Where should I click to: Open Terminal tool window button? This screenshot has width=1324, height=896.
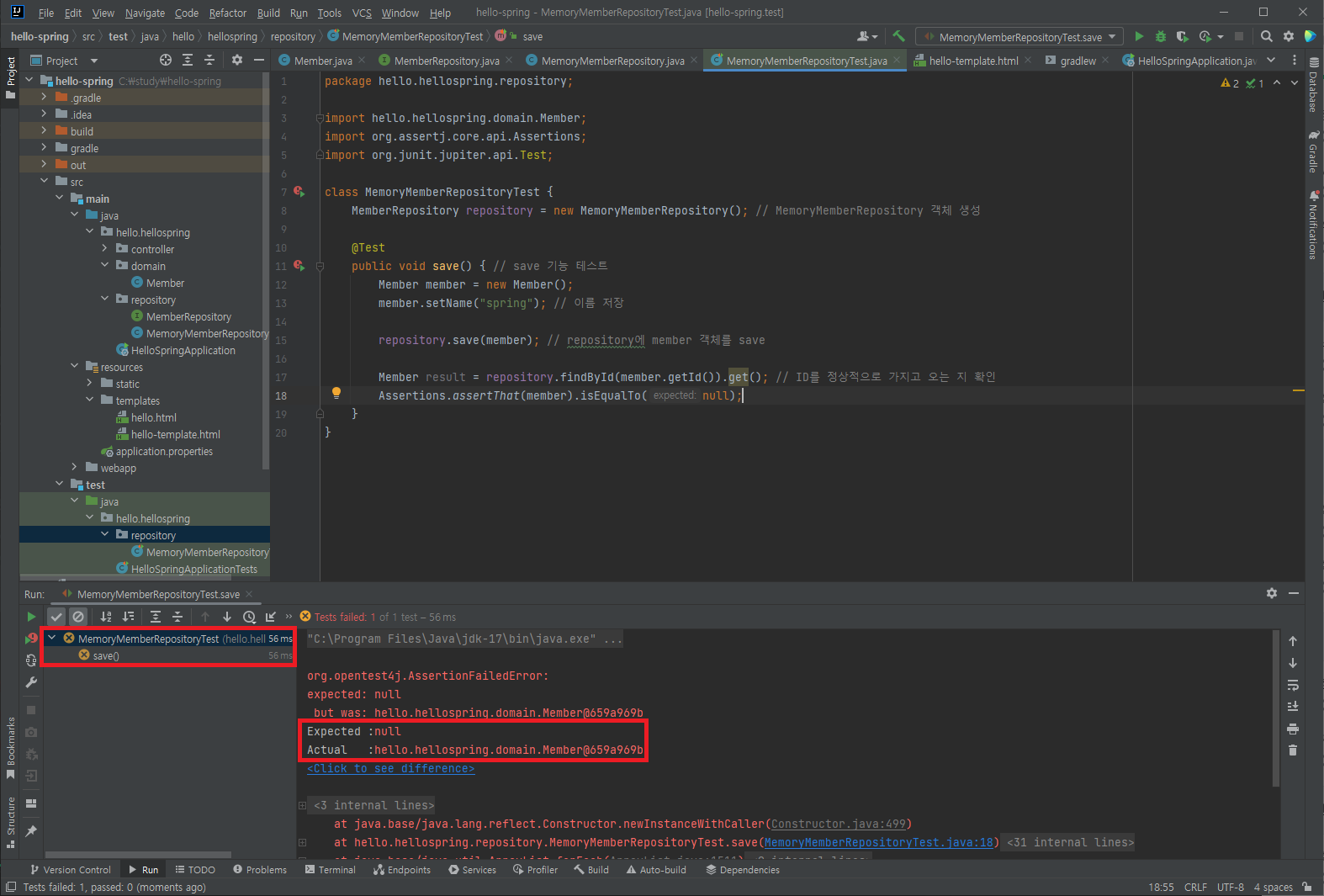coord(331,870)
